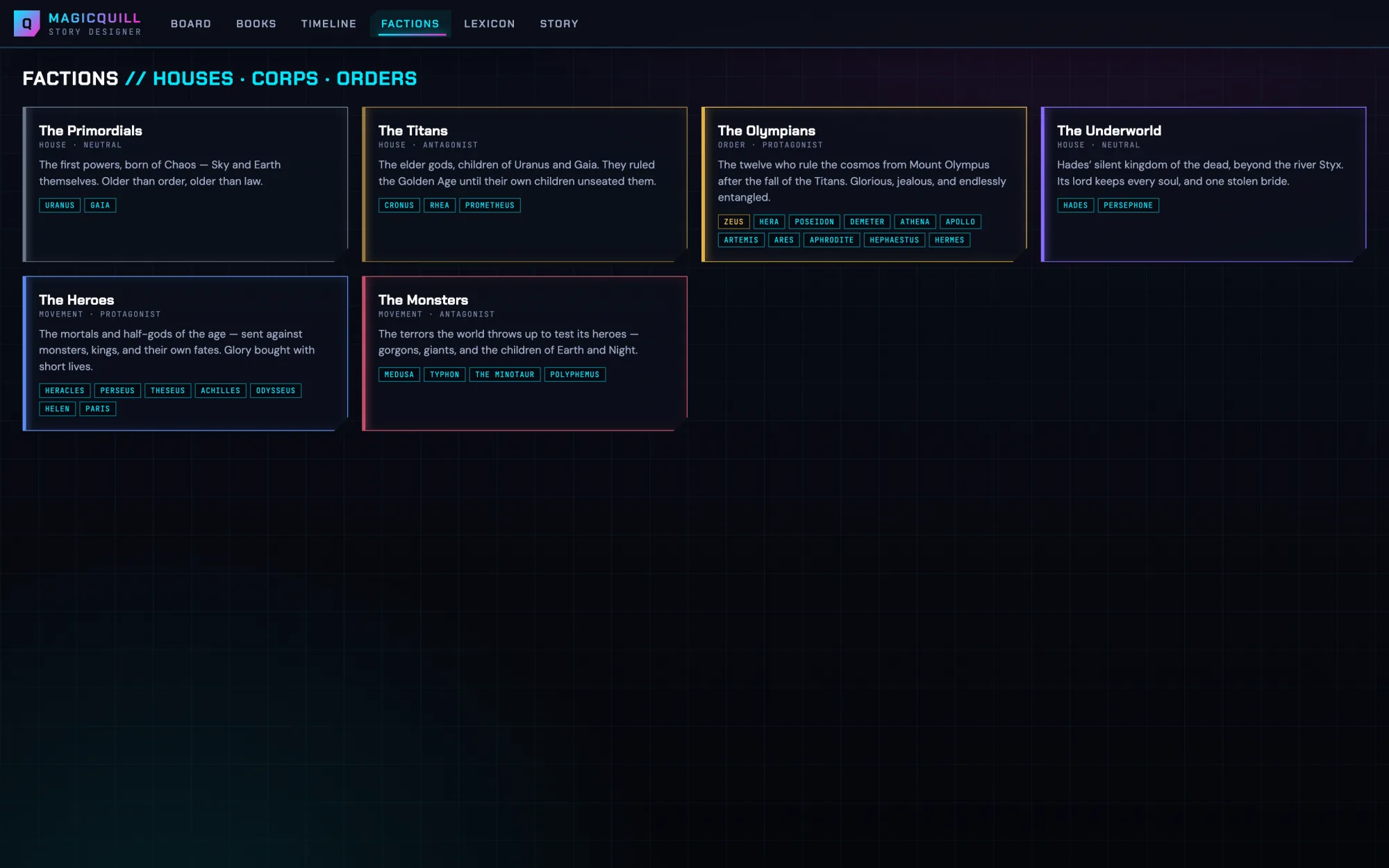Select The Monsters faction card heading
Image resolution: width=1389 pixels, height=868 pixels.
pyautogui.click(x=423, y=300)
